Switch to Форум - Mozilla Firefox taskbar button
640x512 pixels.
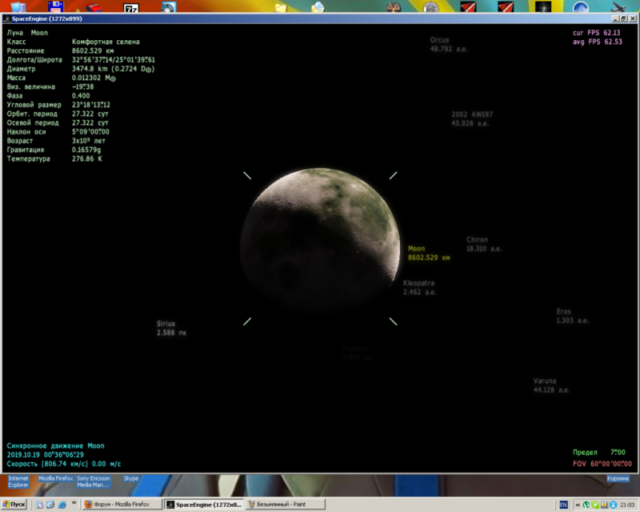click(122, 504)
